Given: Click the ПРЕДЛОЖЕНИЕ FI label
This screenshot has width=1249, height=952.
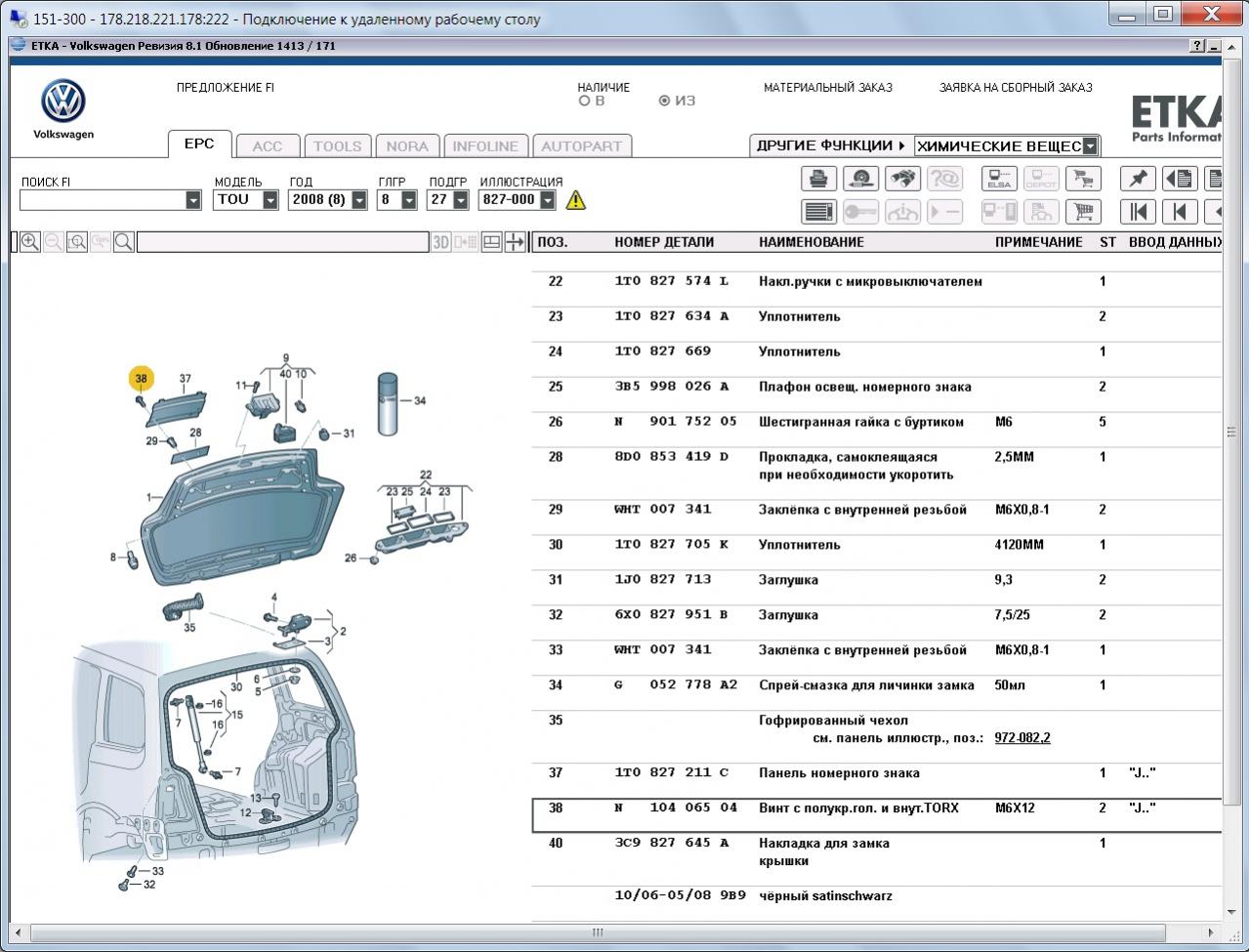Looking at the screenshot, I should coord(226,88).
